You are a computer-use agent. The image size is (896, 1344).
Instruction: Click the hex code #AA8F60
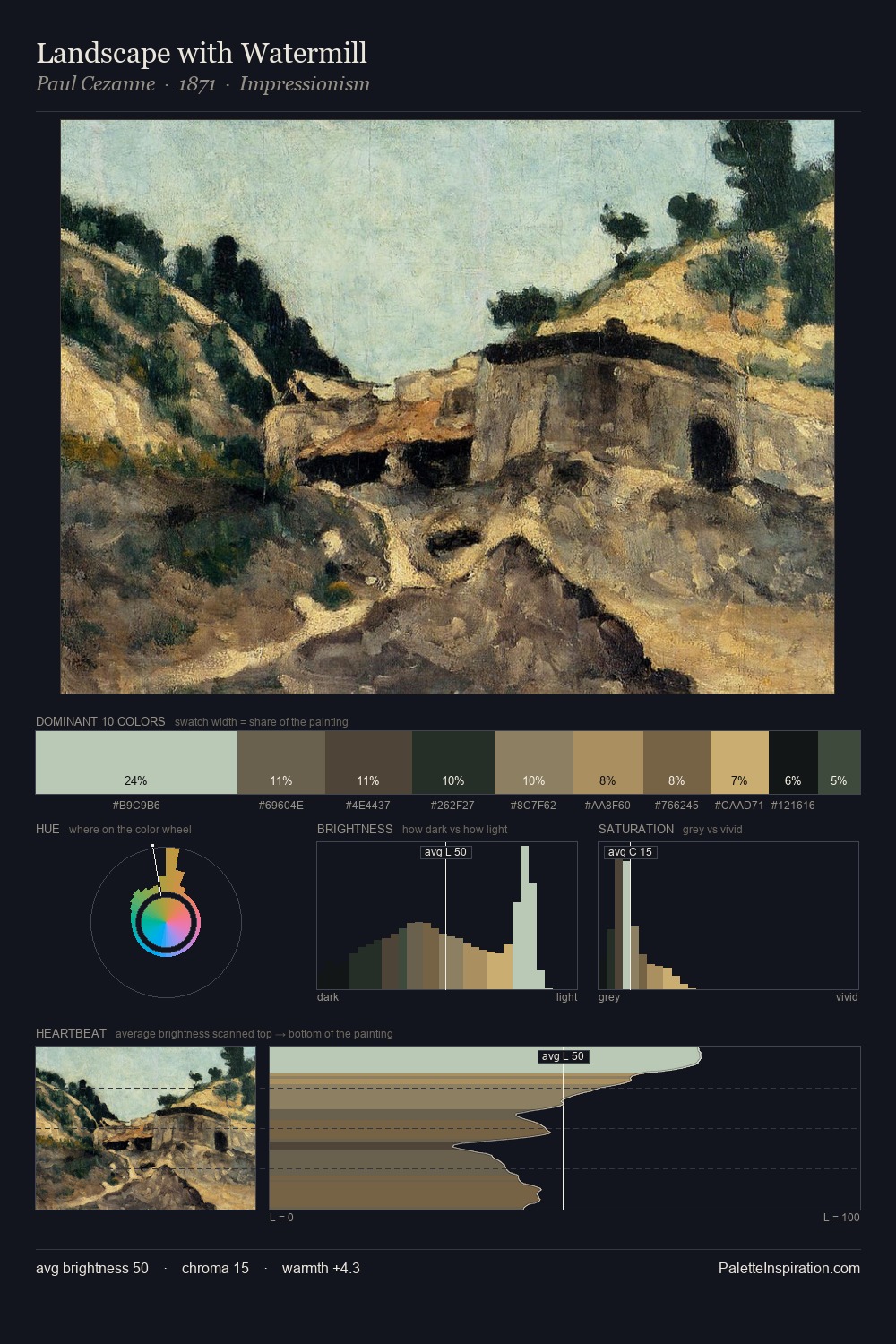(x=608, y=806)
